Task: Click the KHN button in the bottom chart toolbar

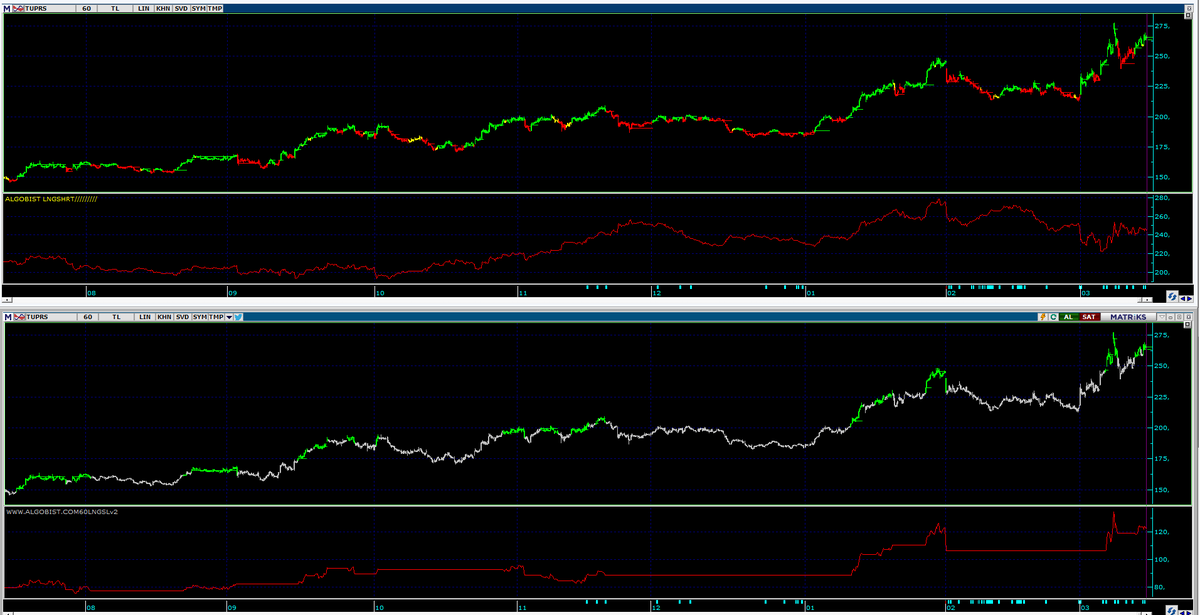Action: coord(164,317)
